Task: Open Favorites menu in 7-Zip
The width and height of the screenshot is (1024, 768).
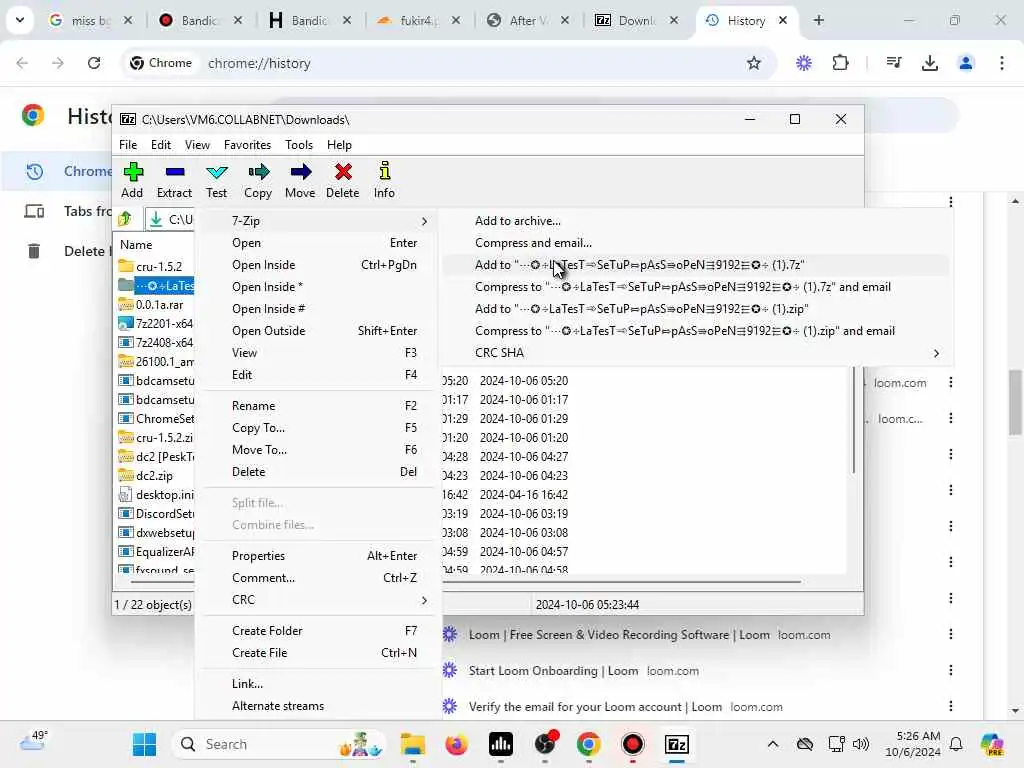Action: click(x=248, y=145)
